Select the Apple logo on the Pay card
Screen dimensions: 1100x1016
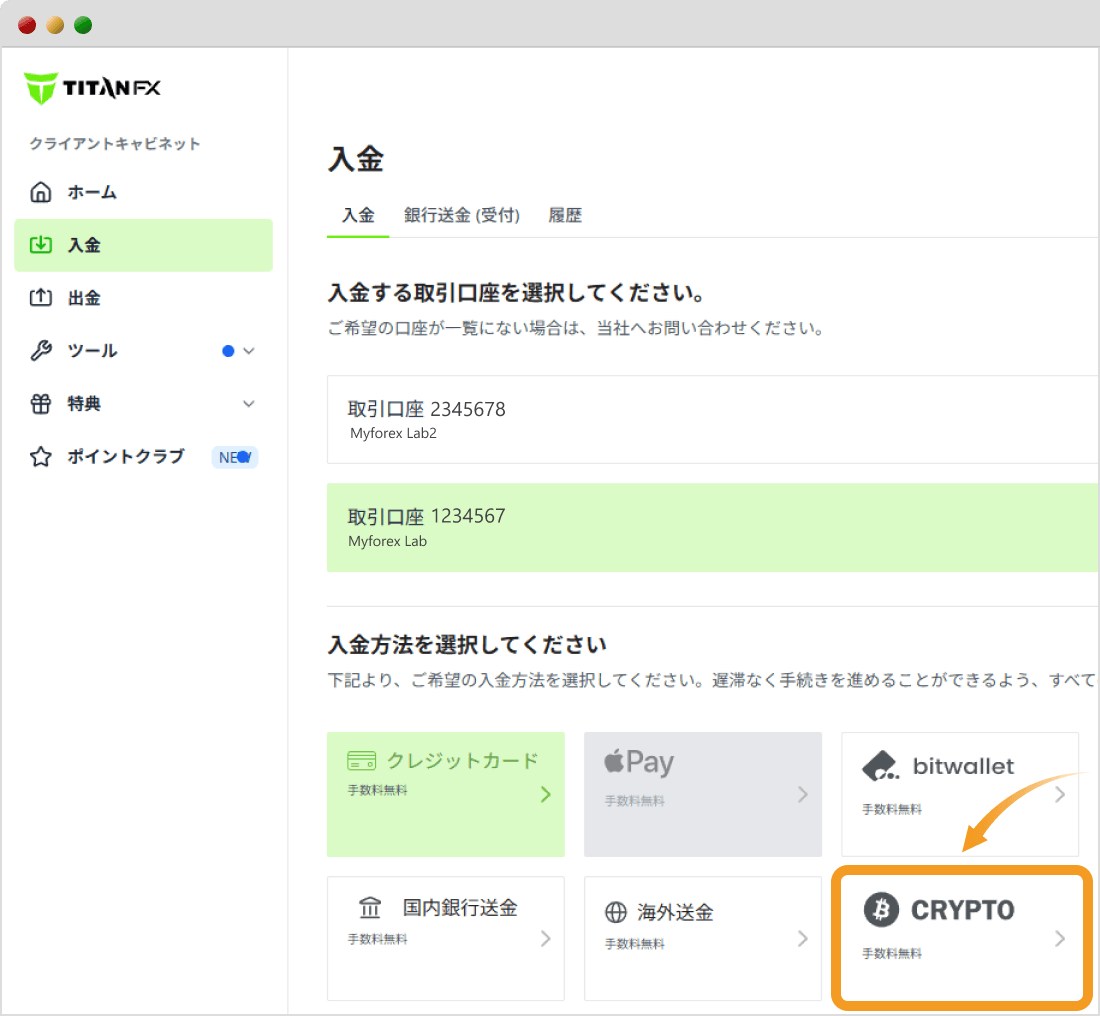(617, 762)
